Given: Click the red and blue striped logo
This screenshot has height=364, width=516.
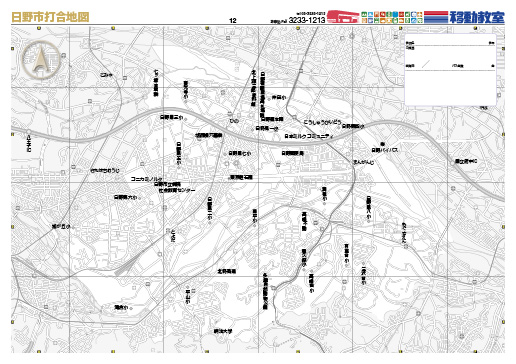Looking at the screenshot, I should coord(436,17).
